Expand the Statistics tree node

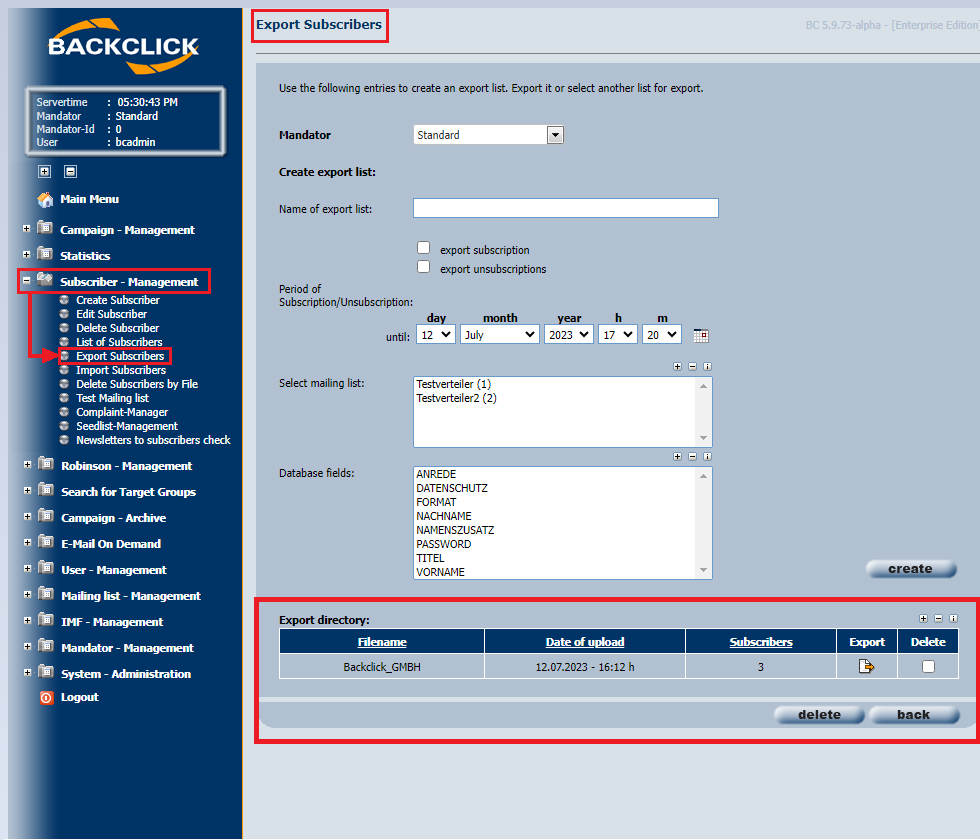[27, 254]
